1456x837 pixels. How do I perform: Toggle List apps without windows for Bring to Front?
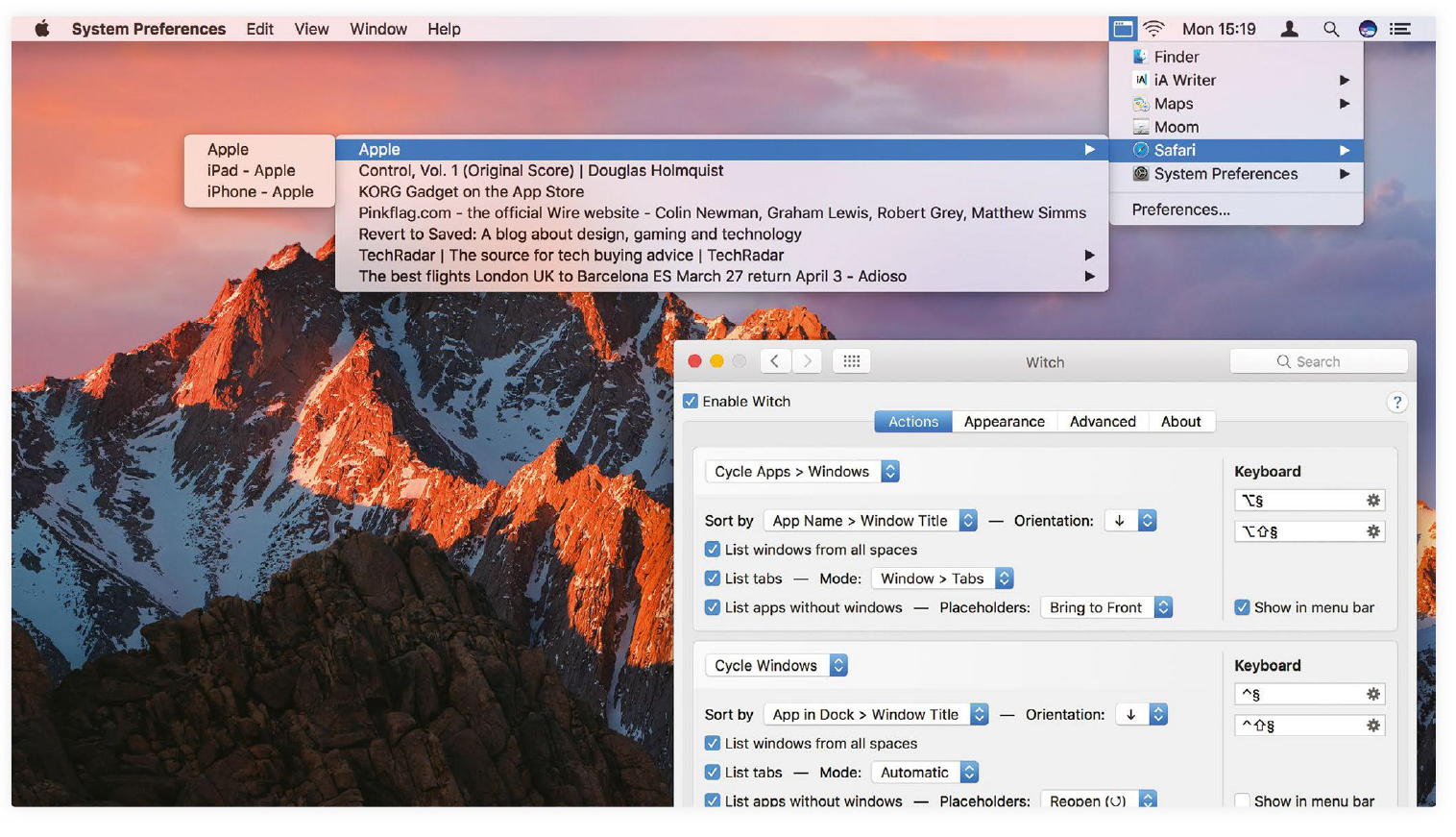713,607
